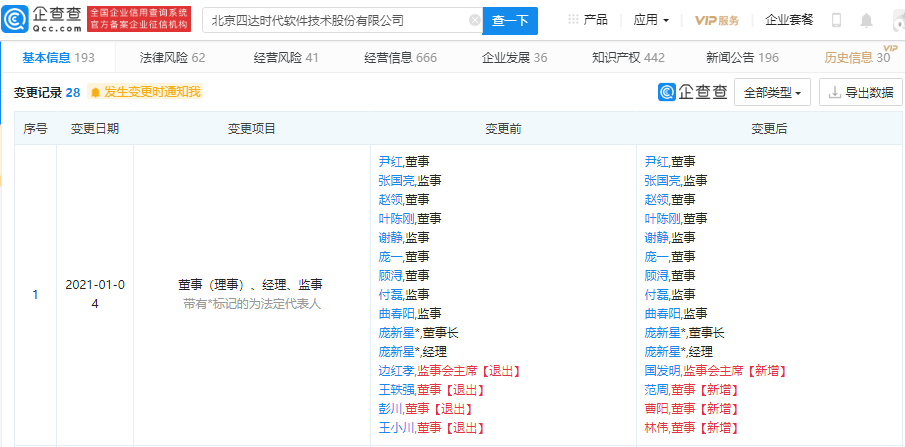Open 付磊 link in 变更后 column
The image size is (905, 447).
[657, 295]
